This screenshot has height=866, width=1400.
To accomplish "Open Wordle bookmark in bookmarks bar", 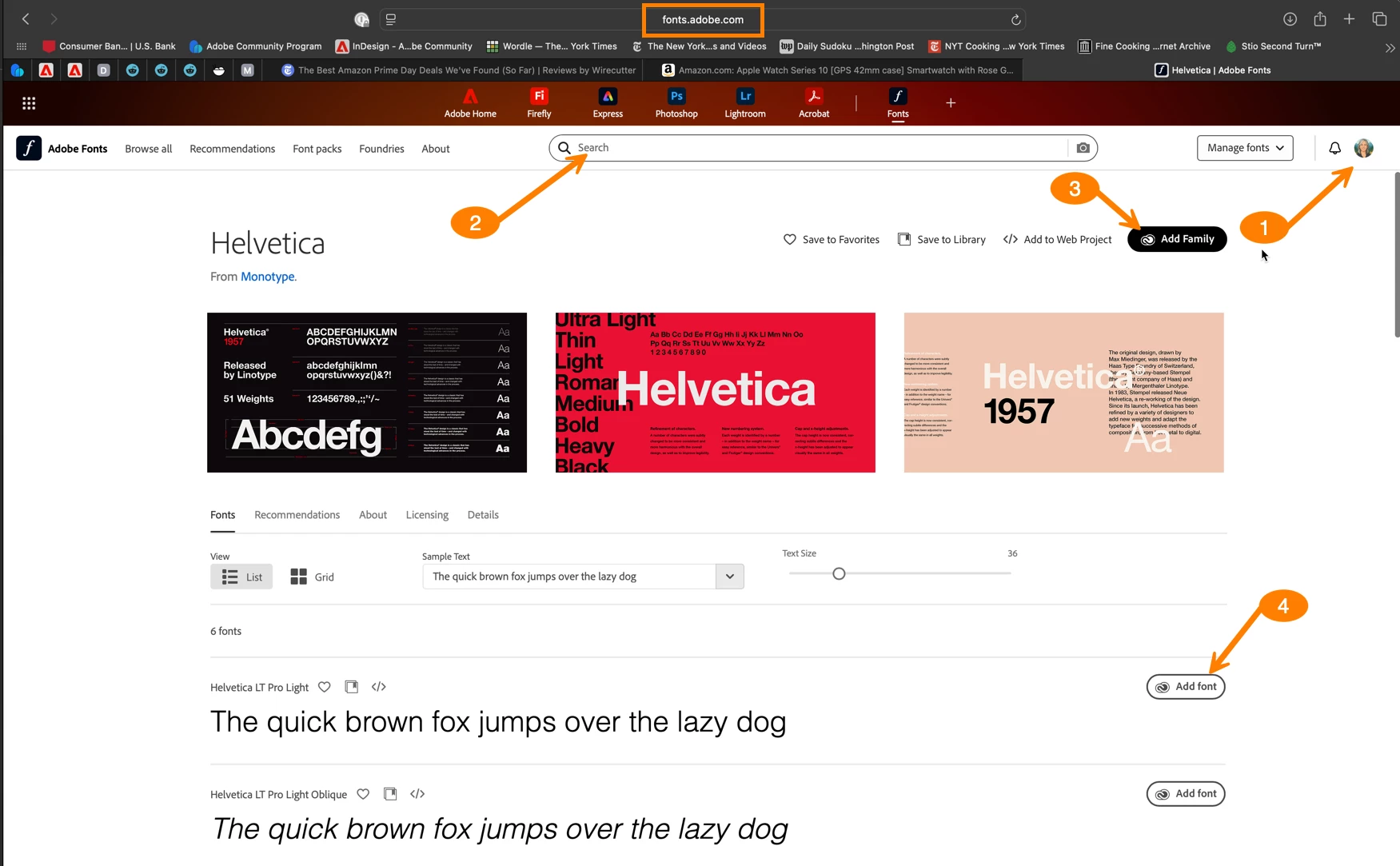I will (x=552, y=46).
